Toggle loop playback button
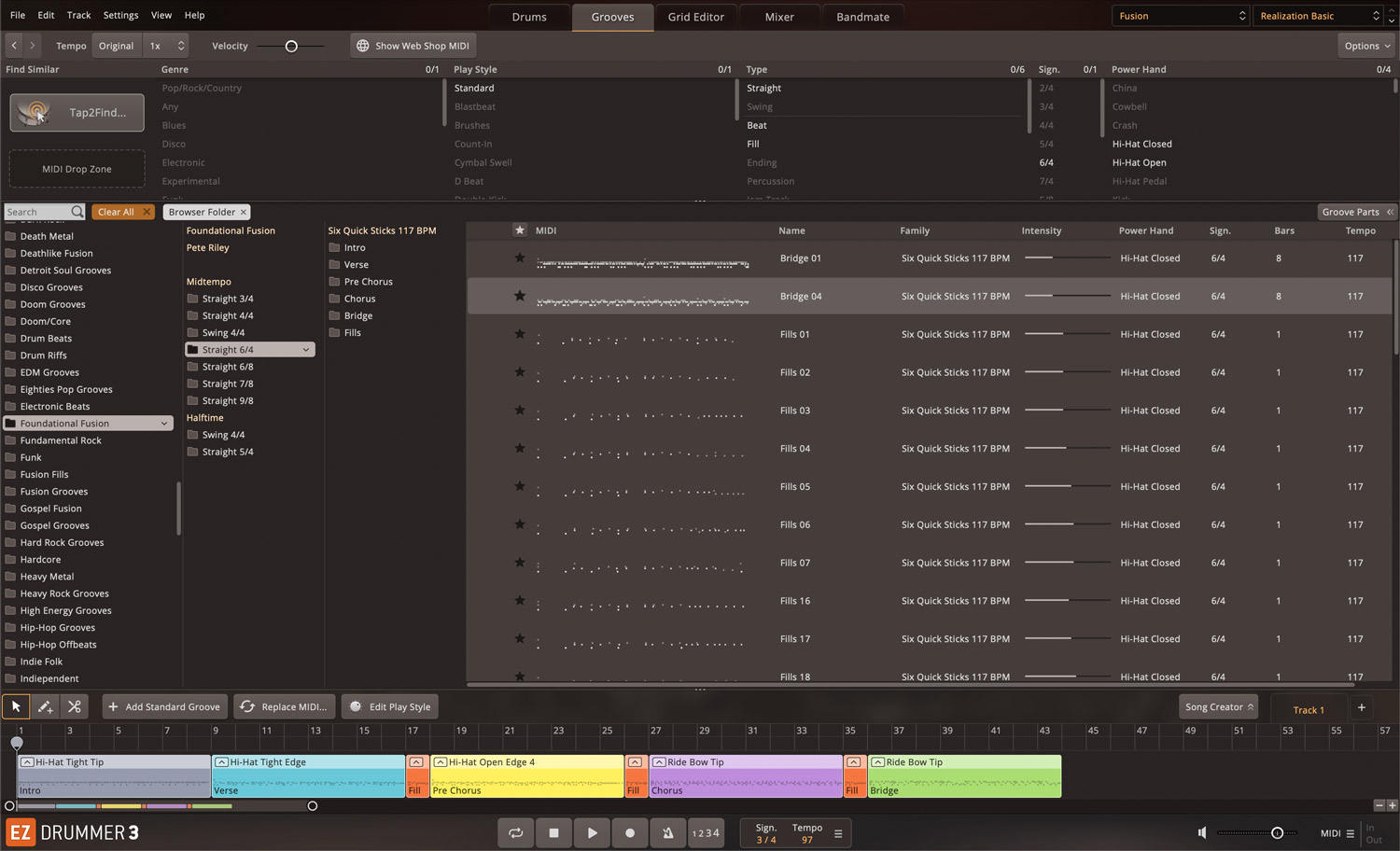Image resolution: width=1400 pixels, height=851 pixels. tap(515, 833)
